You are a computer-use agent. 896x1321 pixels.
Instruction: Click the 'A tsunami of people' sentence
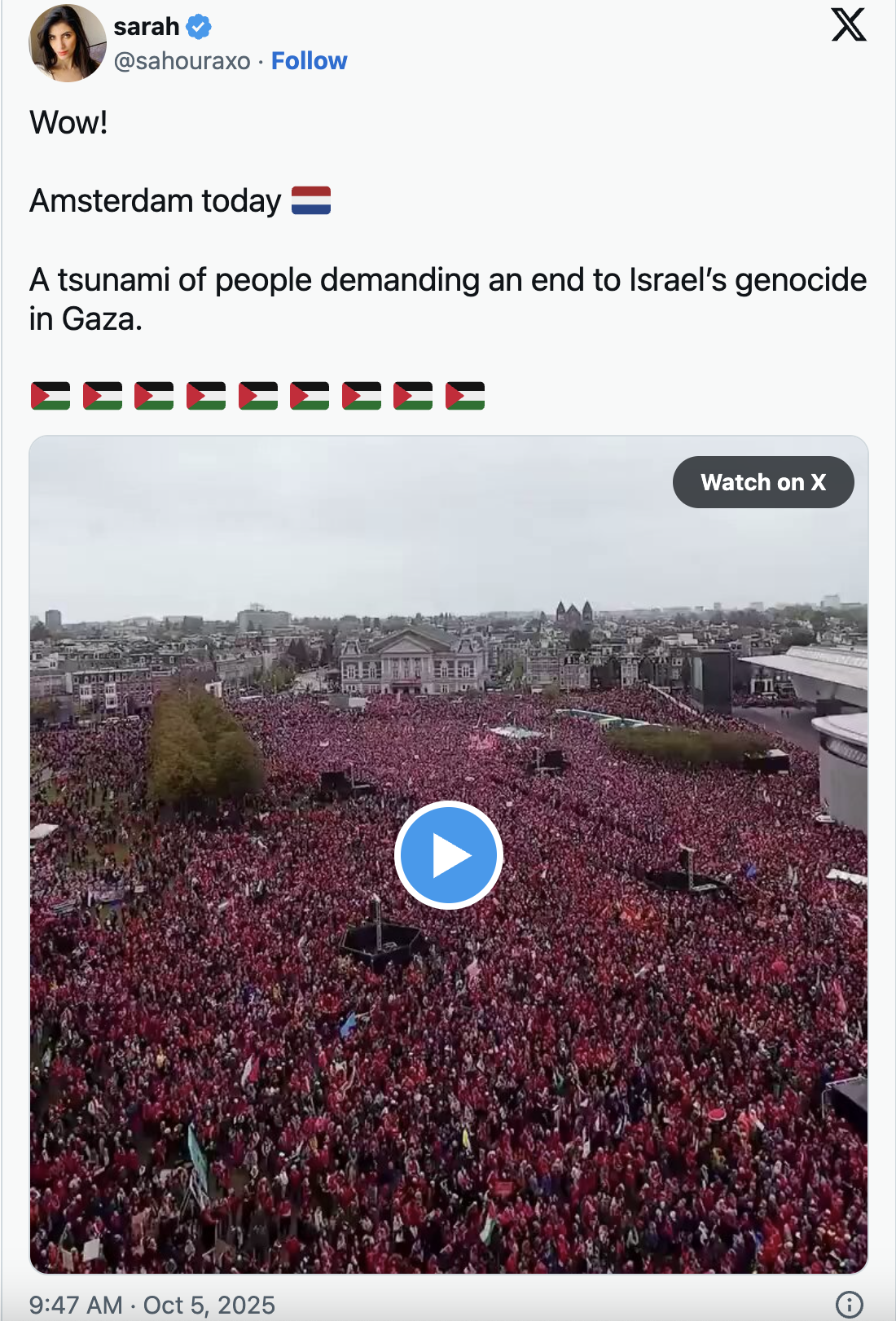448,299
